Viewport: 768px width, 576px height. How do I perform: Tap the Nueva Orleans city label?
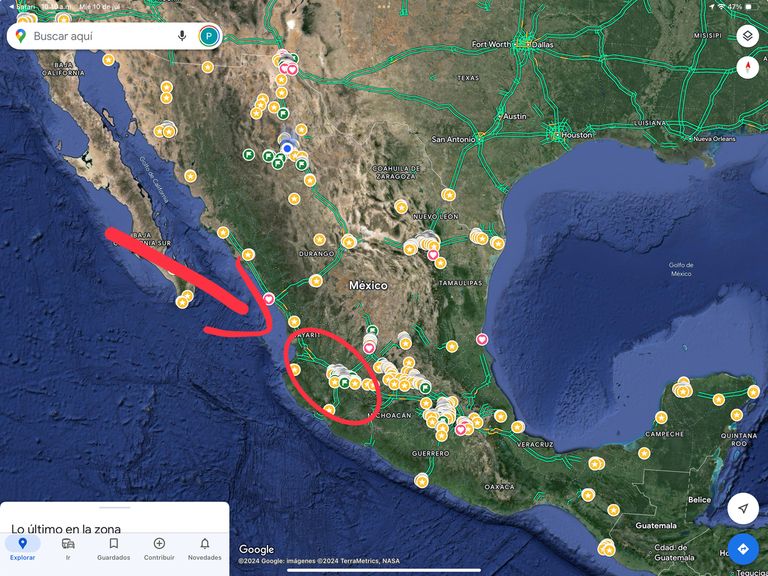(714, 139)
